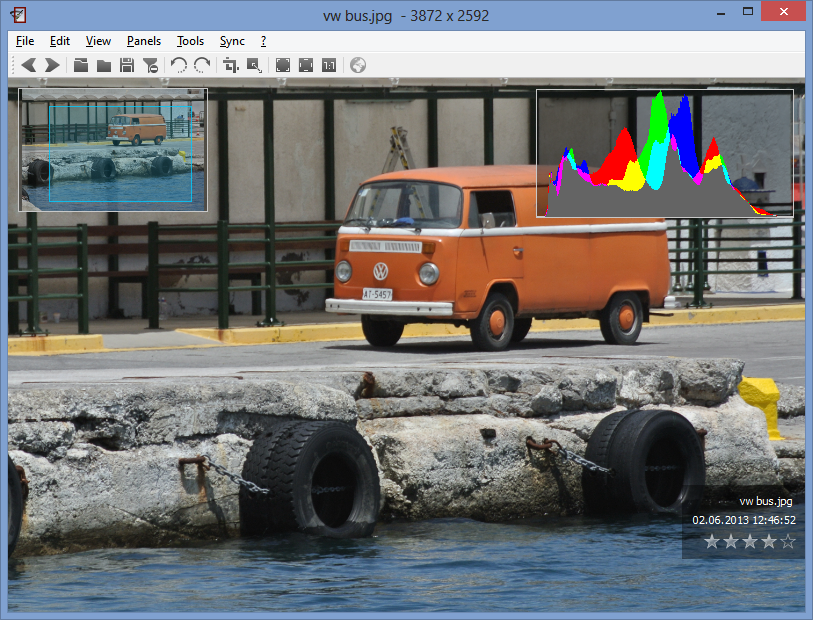
Task: Toggle 1:1 actual size zoom
Action: tap(329, 66)
